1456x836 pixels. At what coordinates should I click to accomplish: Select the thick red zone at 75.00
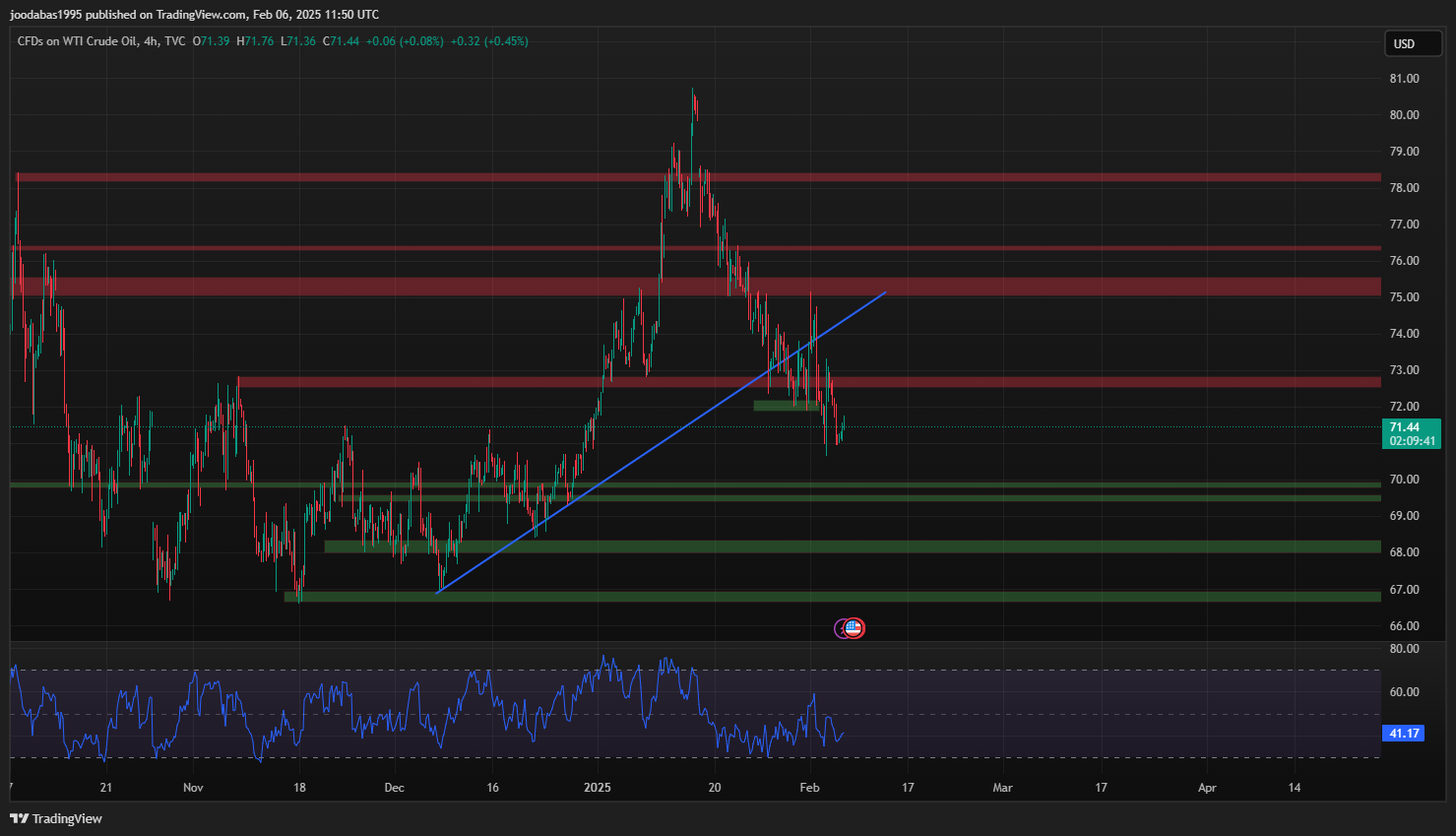696,287
